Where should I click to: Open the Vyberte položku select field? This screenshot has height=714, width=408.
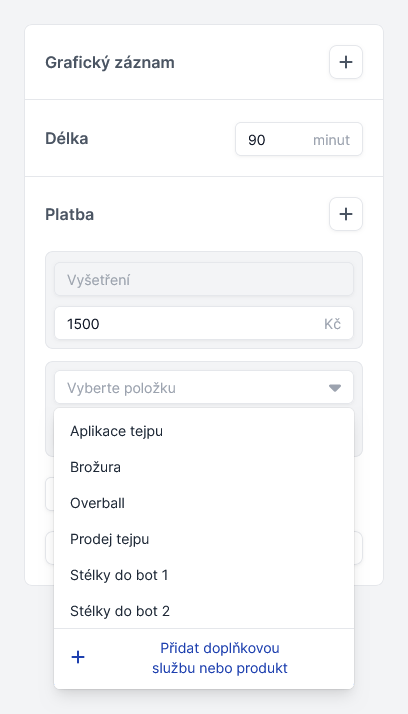pyautogui.click(x=204, y=388)
